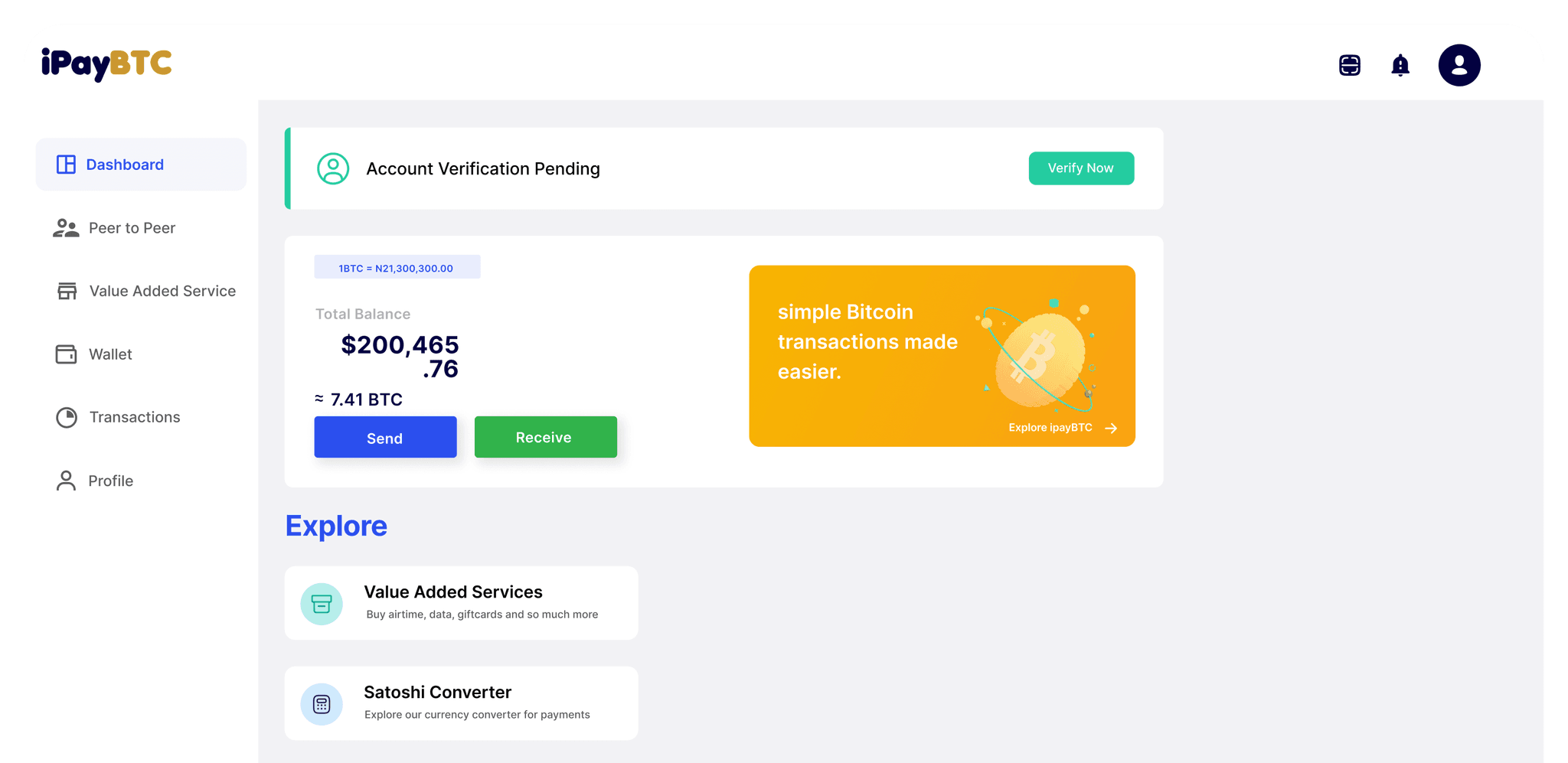Click the account verification user icon
The image size is (1568, 763).
[x=333, y=168]
